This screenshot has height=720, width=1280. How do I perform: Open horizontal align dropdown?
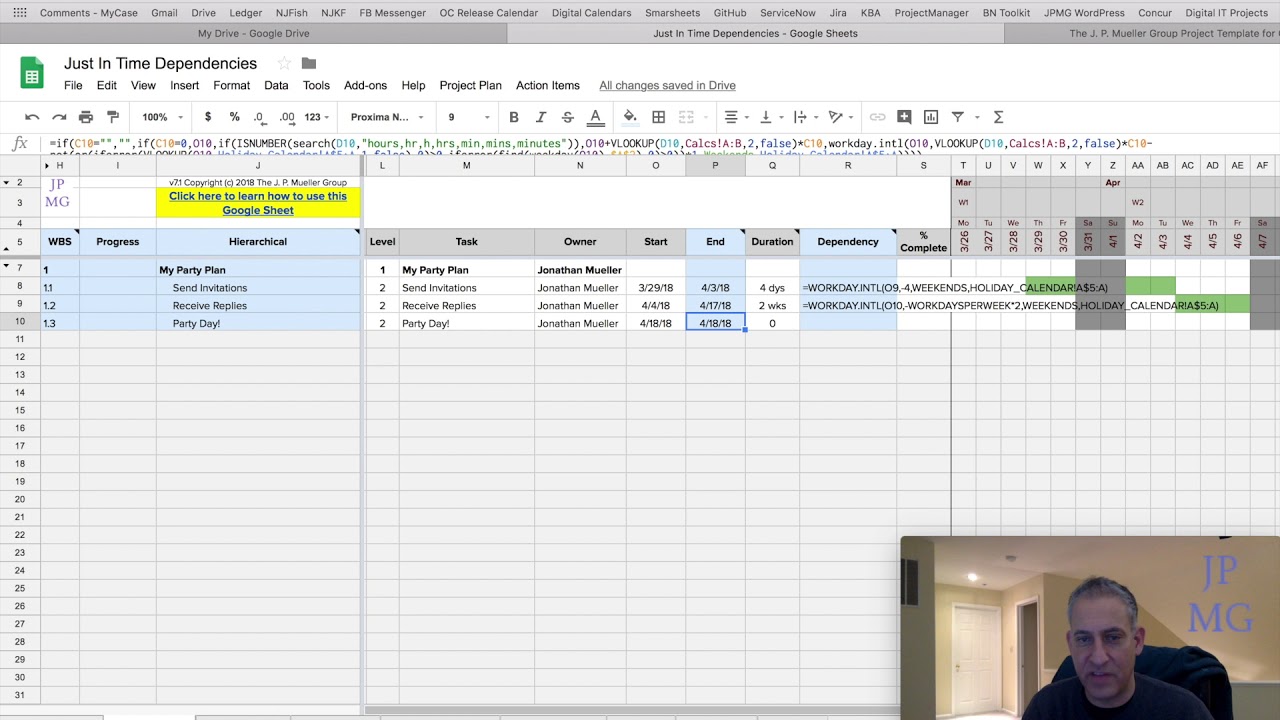736,117
